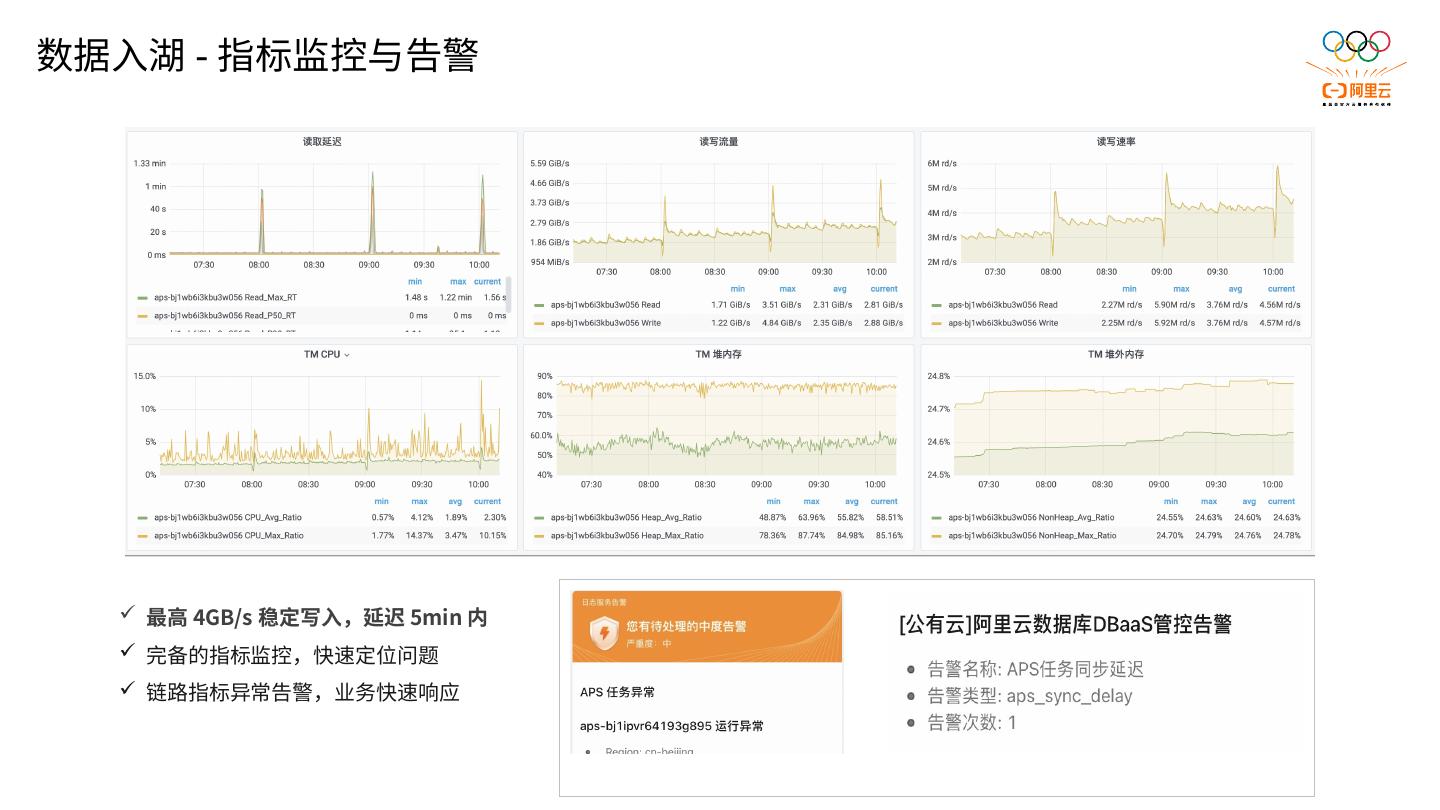Viewport: 1440px width, 810px height.
Task: Click the Alibaba Cloud logo
Action: (x=1356, y=92)
